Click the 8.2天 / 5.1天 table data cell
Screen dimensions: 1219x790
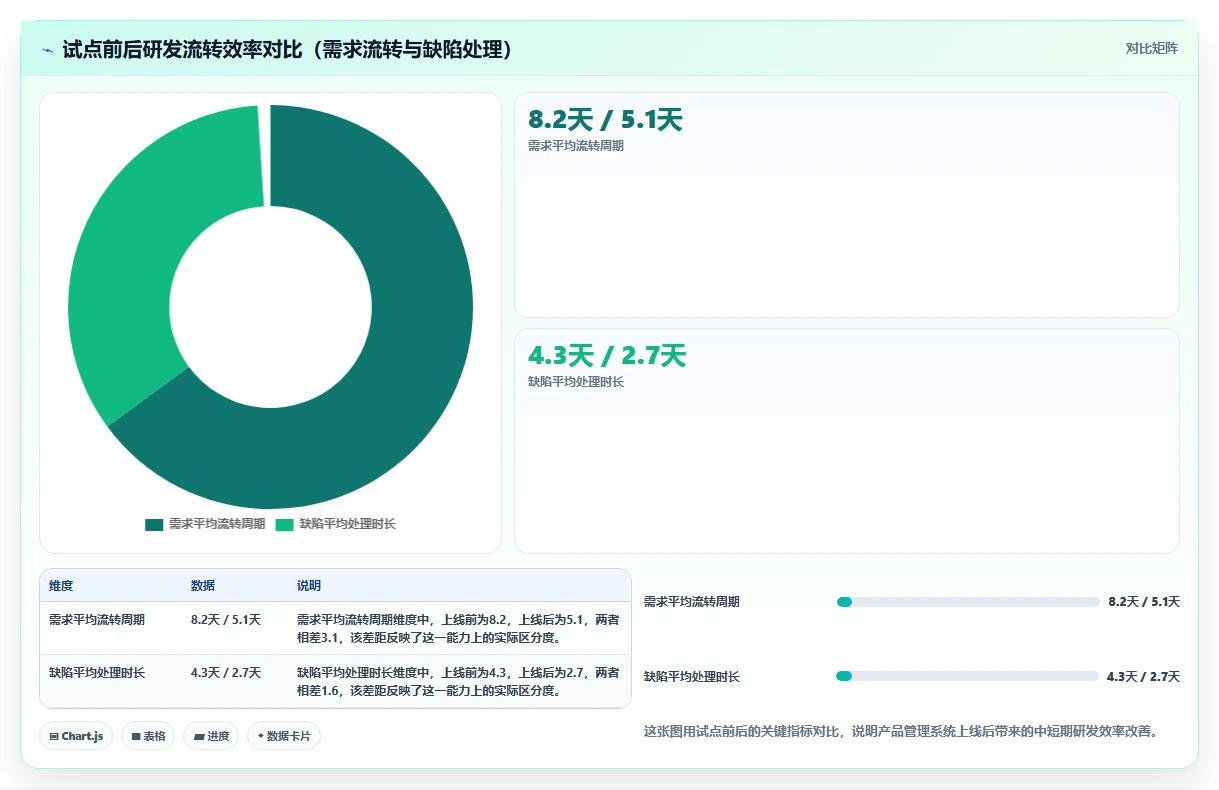[x=226, y=620]
